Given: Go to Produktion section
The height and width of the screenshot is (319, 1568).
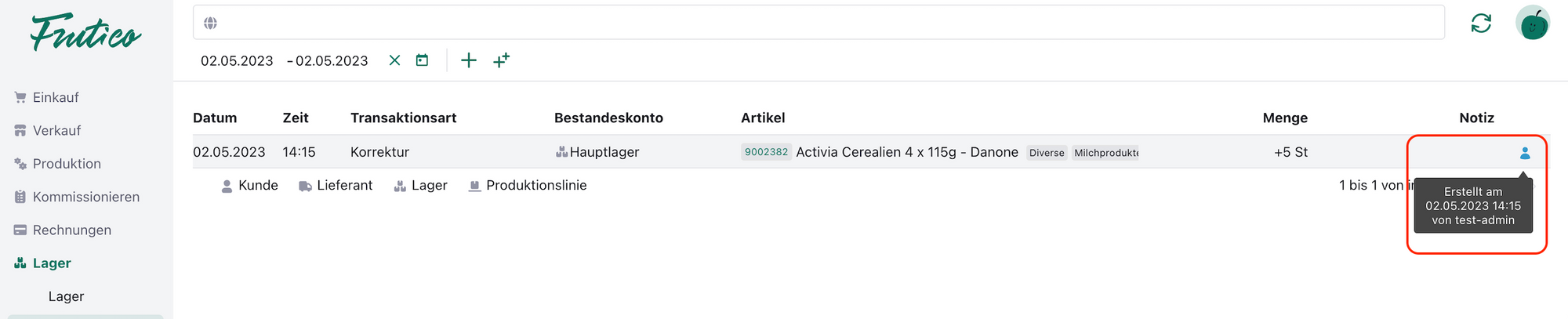Looking at the screenshot, I should point(66,163).
